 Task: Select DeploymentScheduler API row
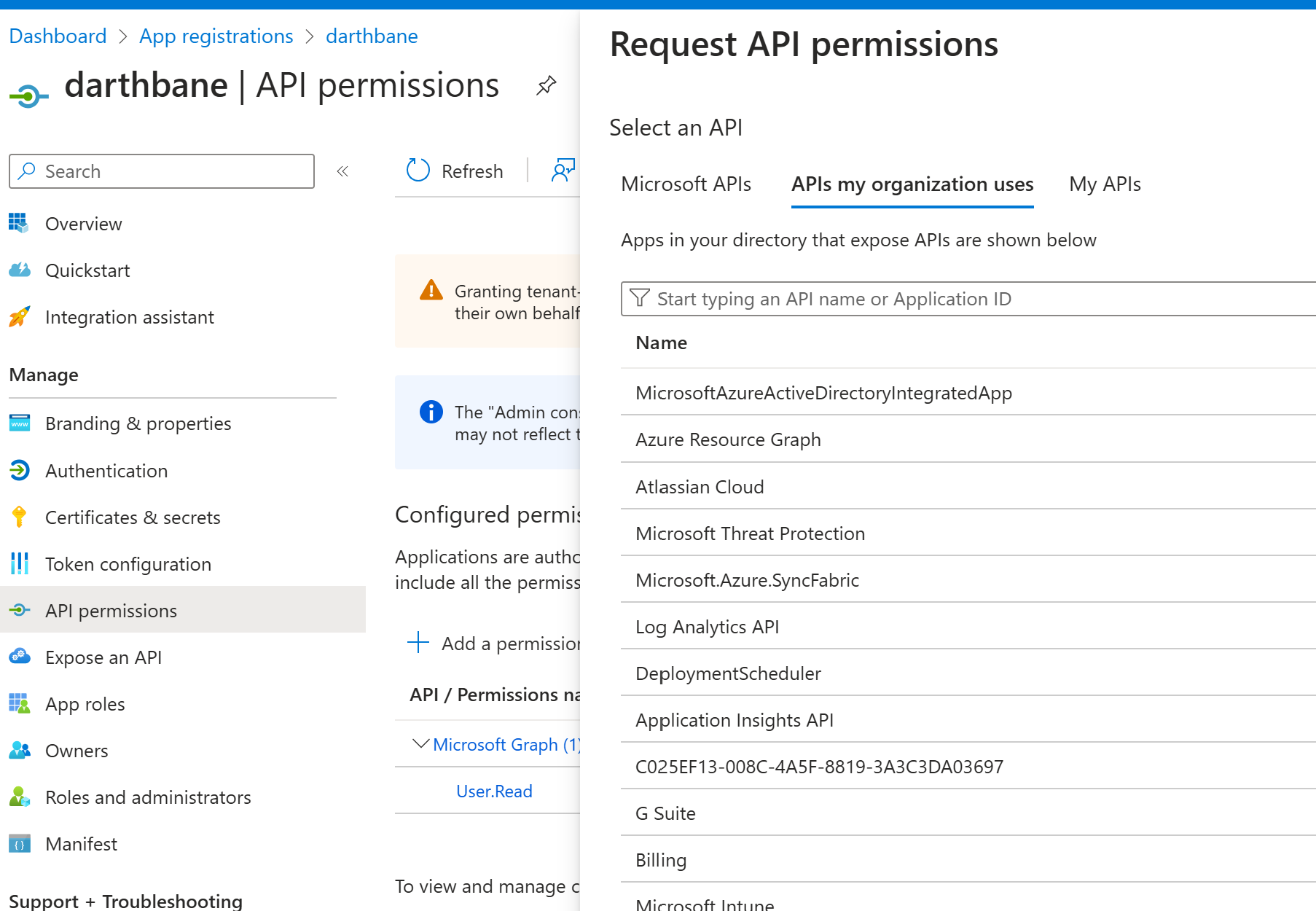click(x=968, y=673)
